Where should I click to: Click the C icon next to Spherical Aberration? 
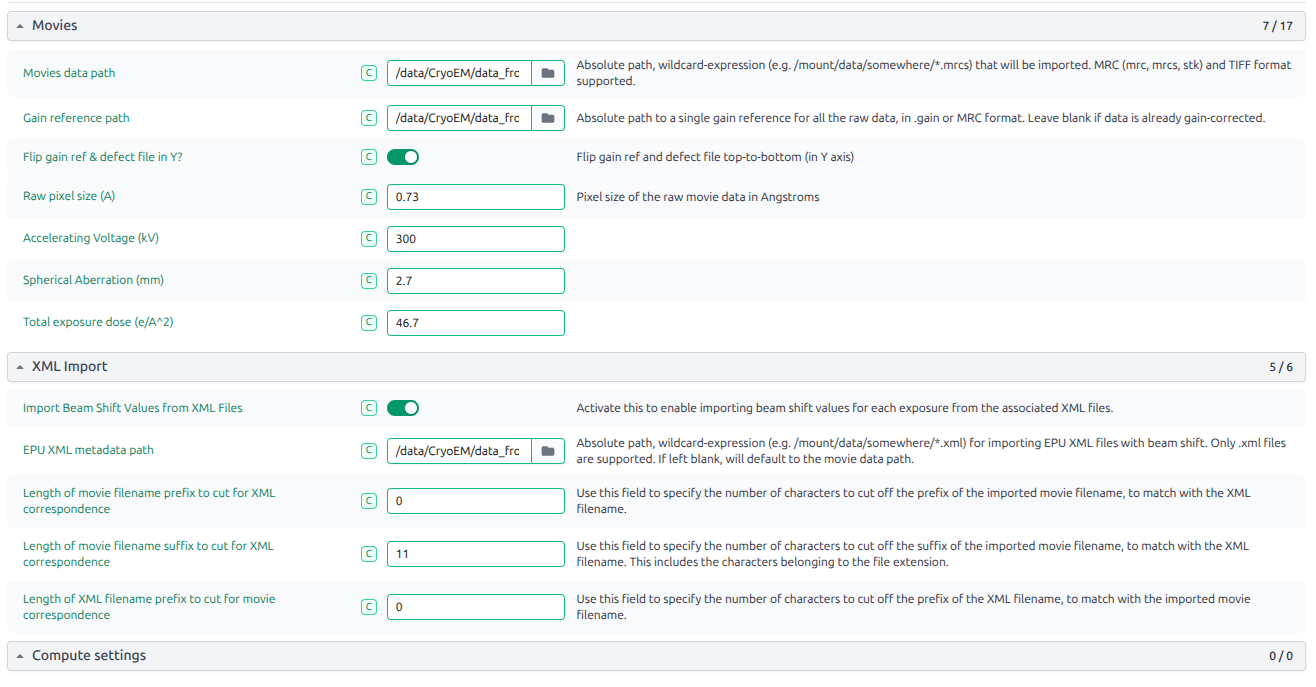point(369,281)
